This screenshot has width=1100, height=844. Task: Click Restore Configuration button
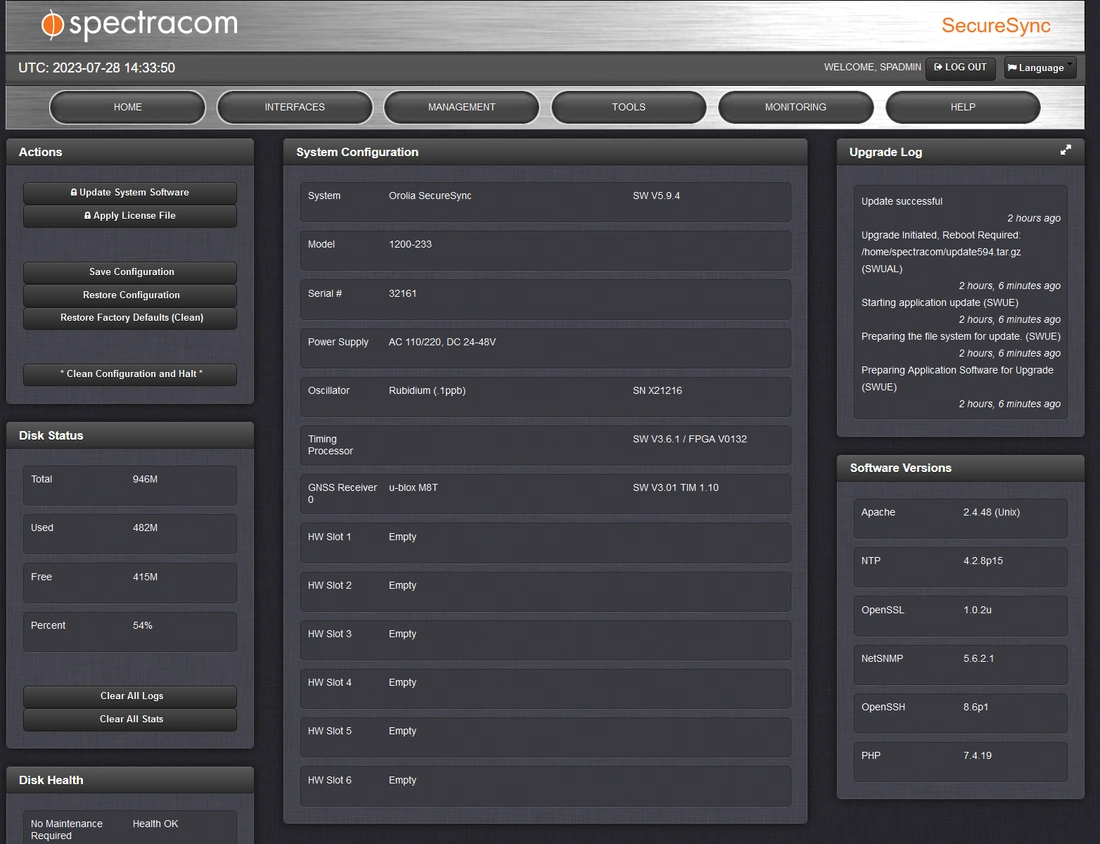(x=130, y=295)
